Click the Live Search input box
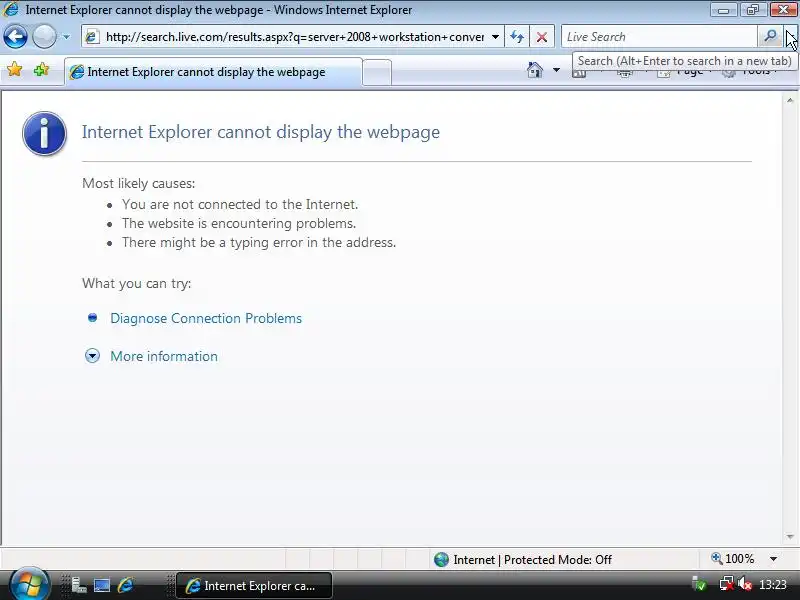 [659, 37]
